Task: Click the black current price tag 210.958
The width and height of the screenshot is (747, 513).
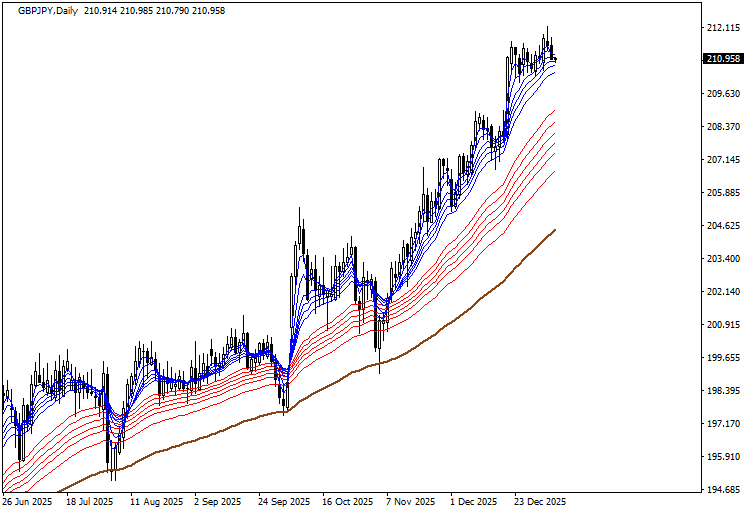Action: pos(722,59)
